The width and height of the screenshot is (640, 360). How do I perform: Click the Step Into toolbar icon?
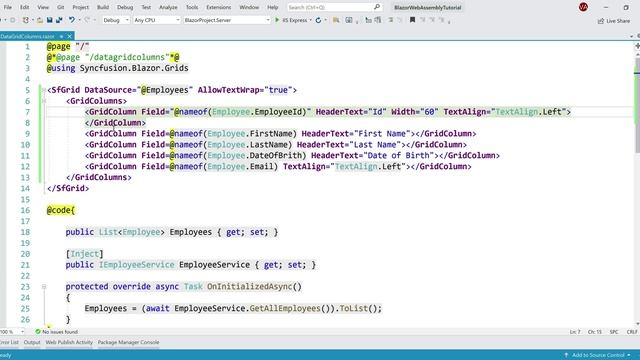(368, 20)
